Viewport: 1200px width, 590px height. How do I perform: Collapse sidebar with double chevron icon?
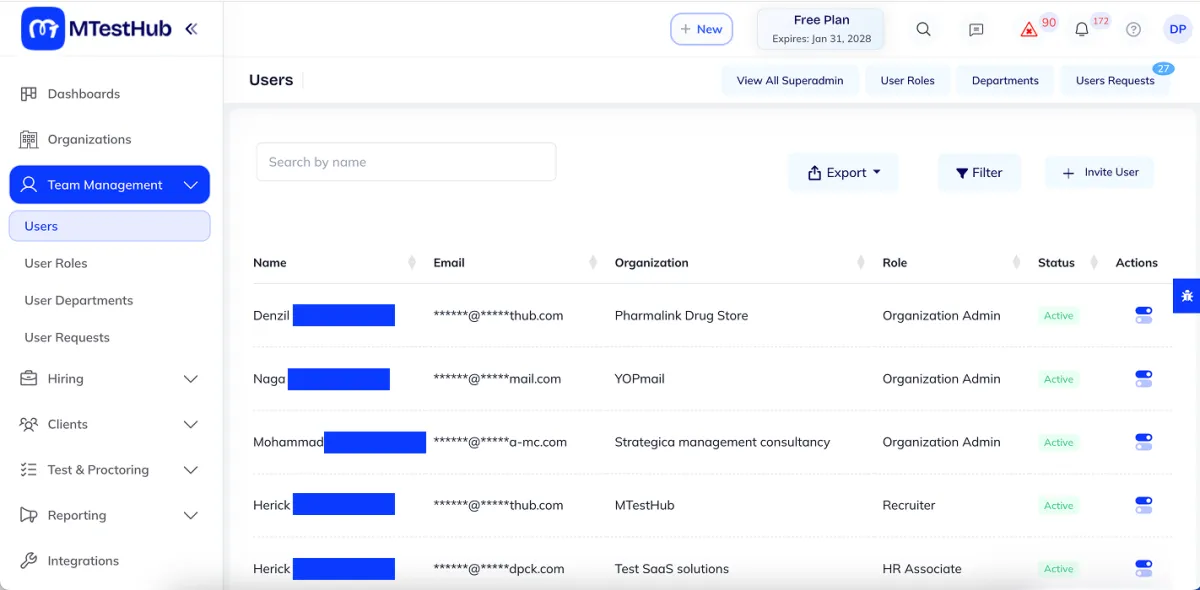(x=191, y=29)
